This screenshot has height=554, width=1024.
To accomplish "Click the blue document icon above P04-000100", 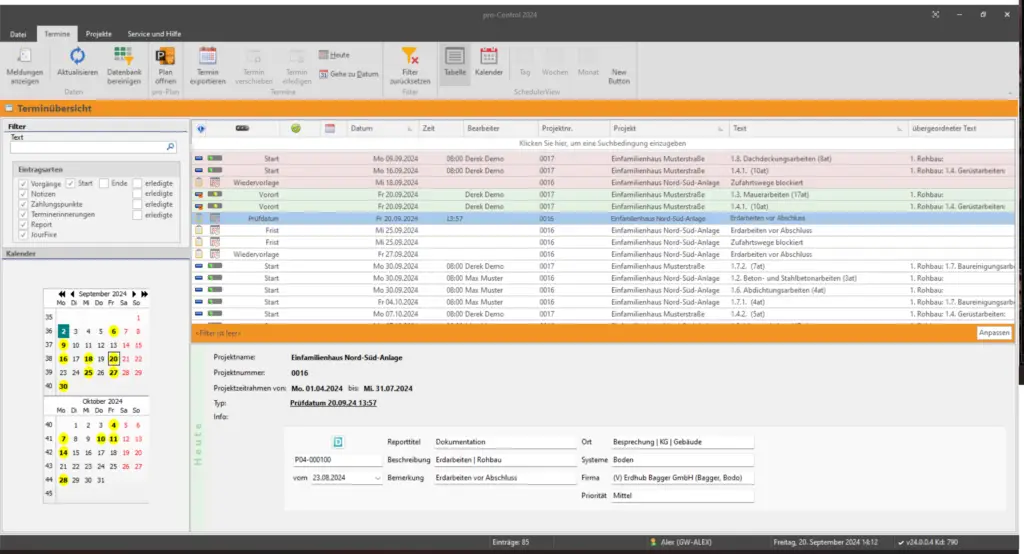I will point(338,442).
